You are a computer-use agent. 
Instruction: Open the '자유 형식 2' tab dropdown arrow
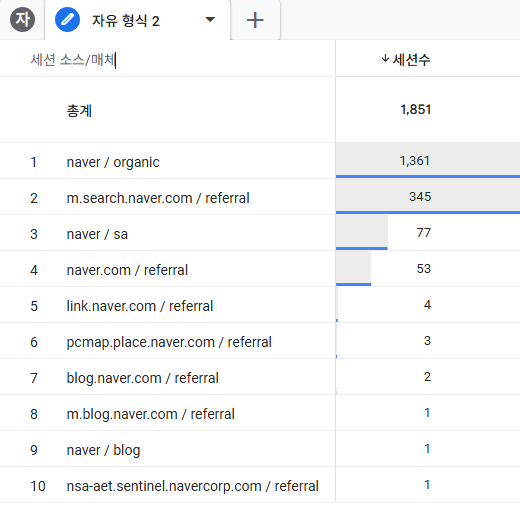coord(210,19)
